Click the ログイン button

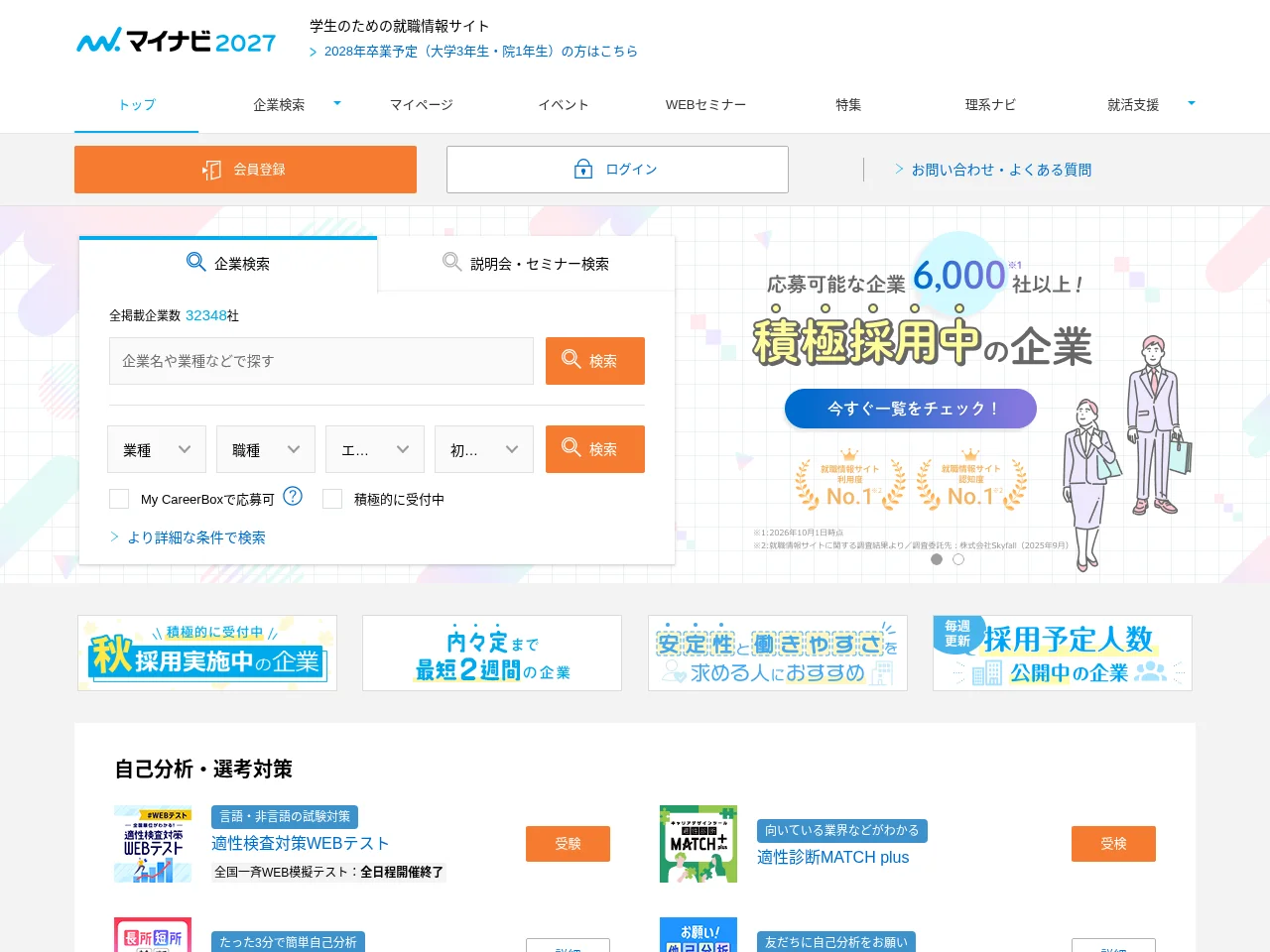[617, 170]
